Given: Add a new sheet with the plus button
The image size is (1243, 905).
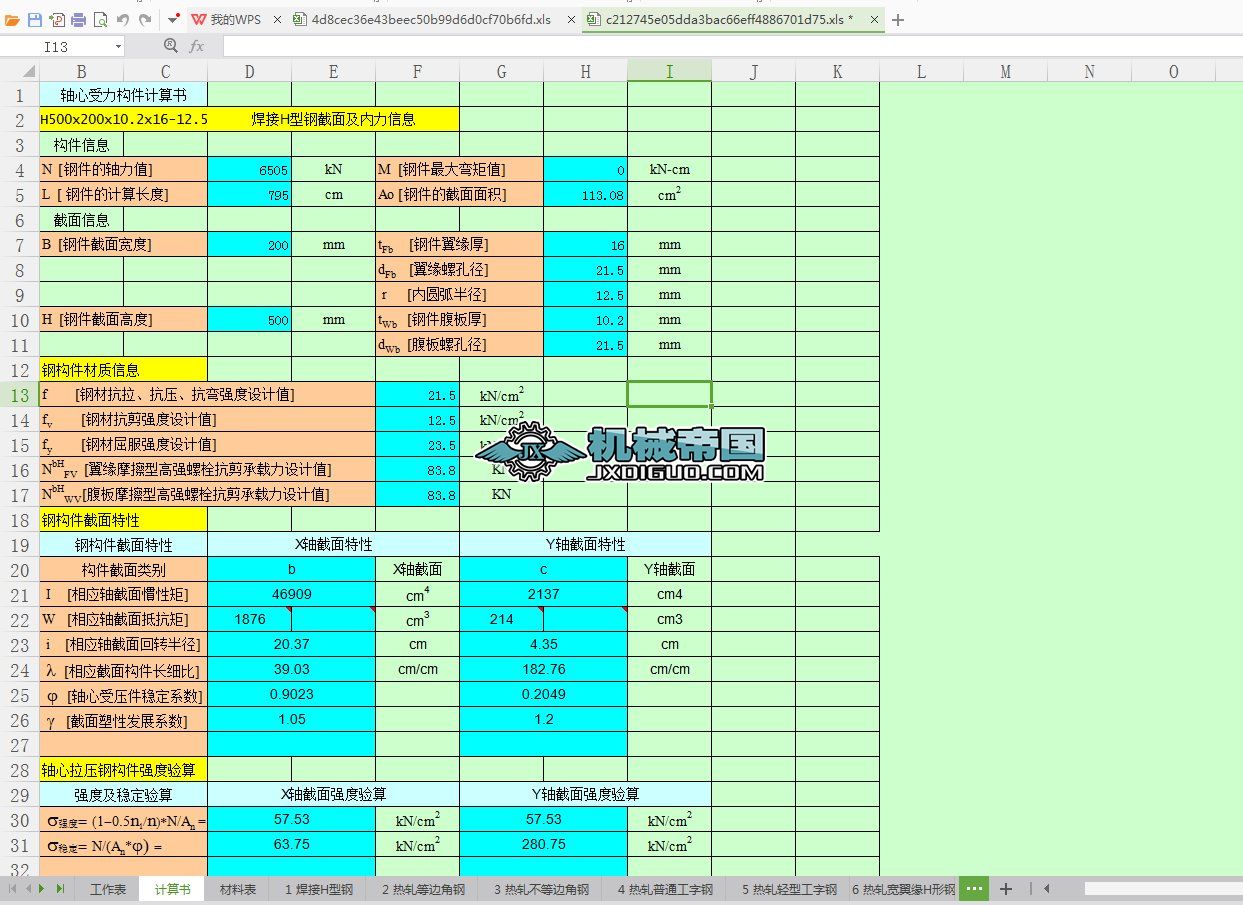Looking at the screenshot, I should click(x=1006, y=889).
